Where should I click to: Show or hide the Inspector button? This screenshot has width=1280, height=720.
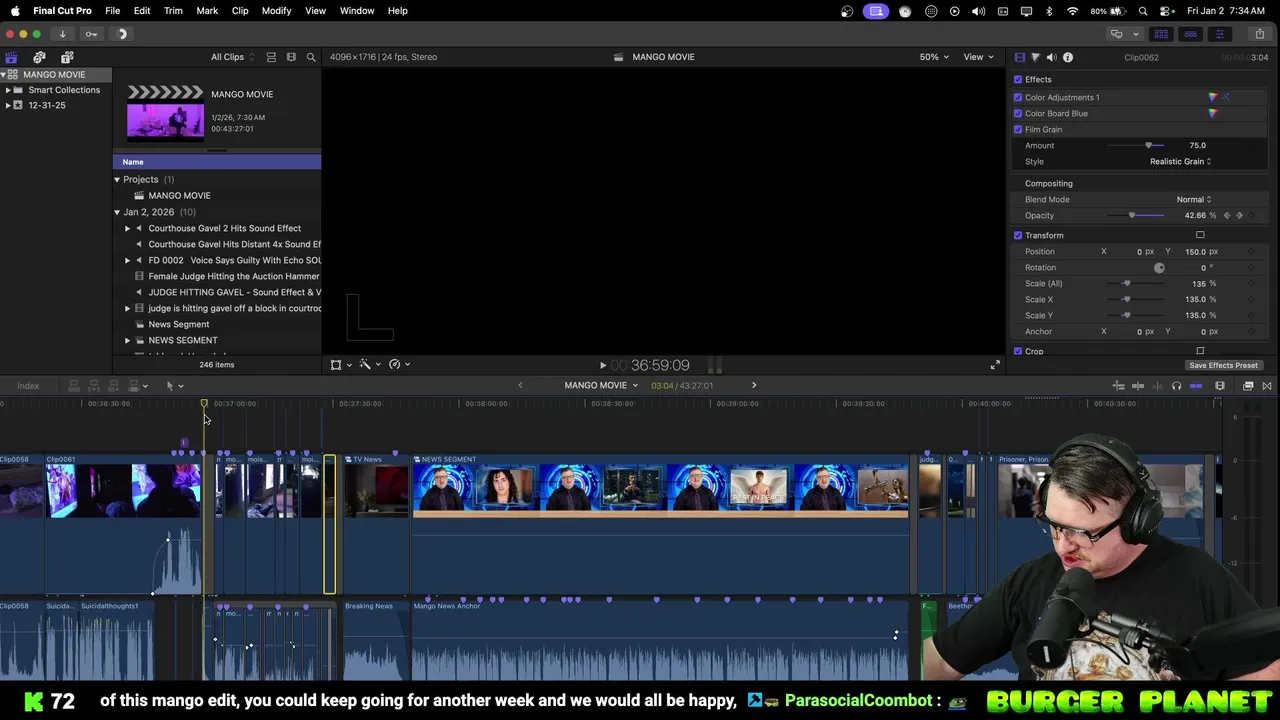point(1219,34)
